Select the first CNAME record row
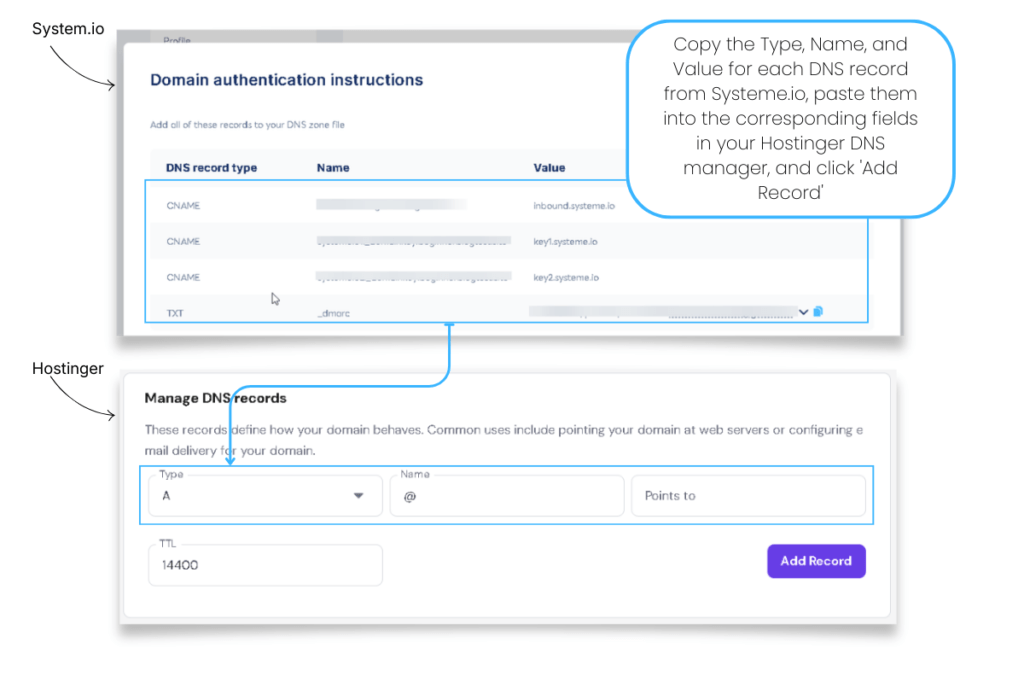Image resolution: width=1024 pixels, height=683 pixels. click(x=400, y=205)
